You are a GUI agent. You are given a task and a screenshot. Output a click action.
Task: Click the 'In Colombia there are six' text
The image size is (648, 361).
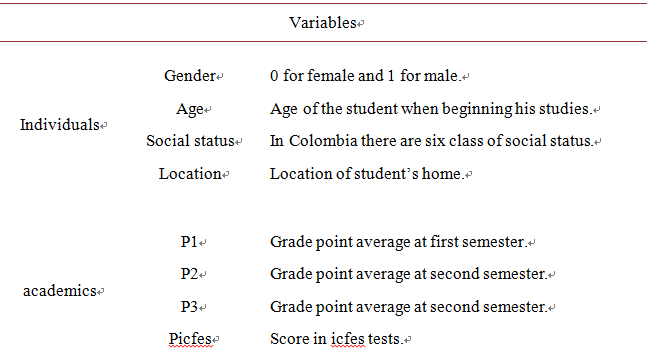[x=432, y=141]
